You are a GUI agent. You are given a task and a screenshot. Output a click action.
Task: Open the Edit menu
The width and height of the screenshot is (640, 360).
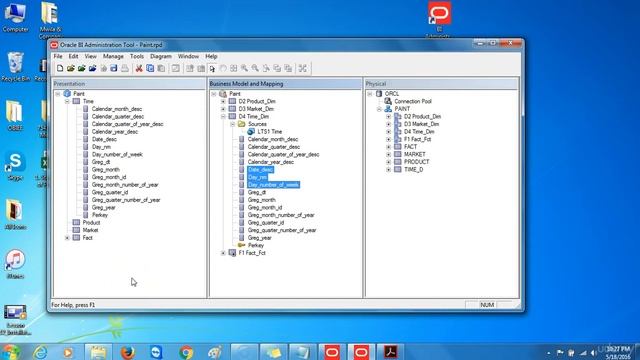pyautogui.click(x=73, y=56)
